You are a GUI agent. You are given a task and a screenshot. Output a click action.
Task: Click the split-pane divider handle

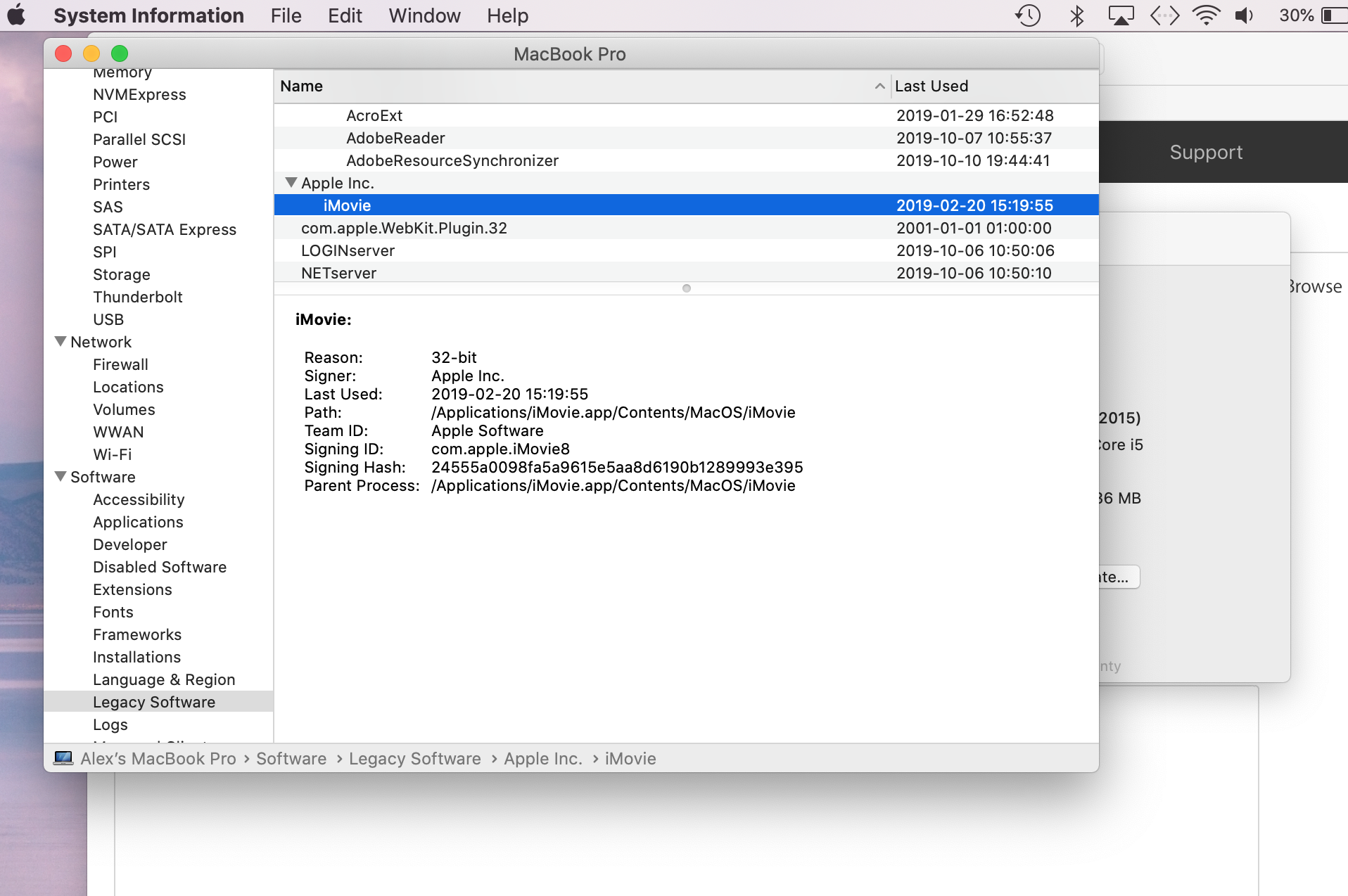(x=687, y=288)
